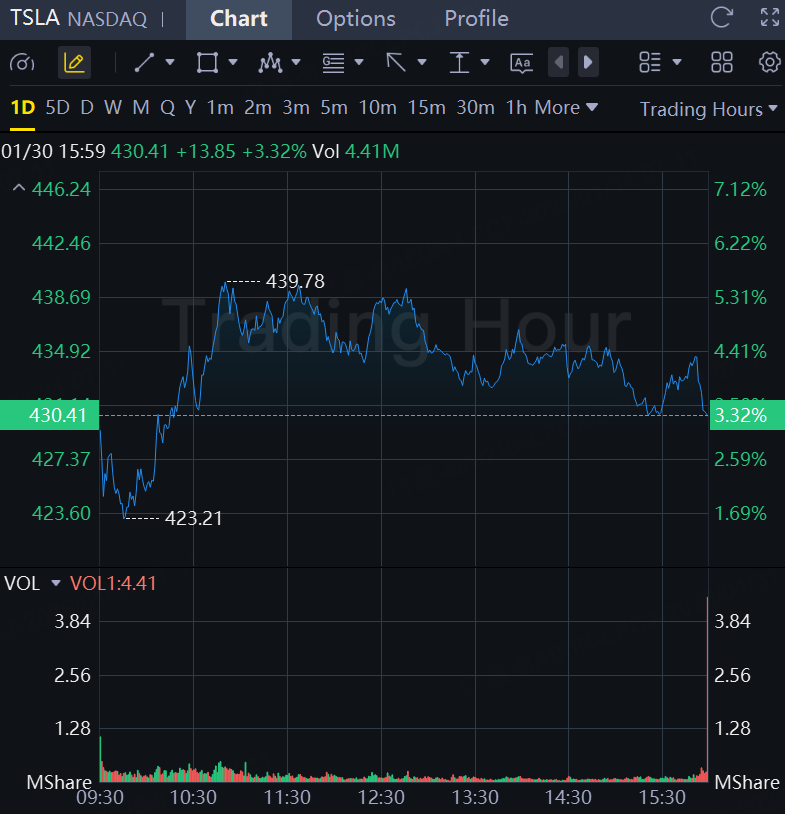This screenshot has height=814, width=785.
Task: Toggle the yellow drawing pencil tool
Action: (74, 63)
